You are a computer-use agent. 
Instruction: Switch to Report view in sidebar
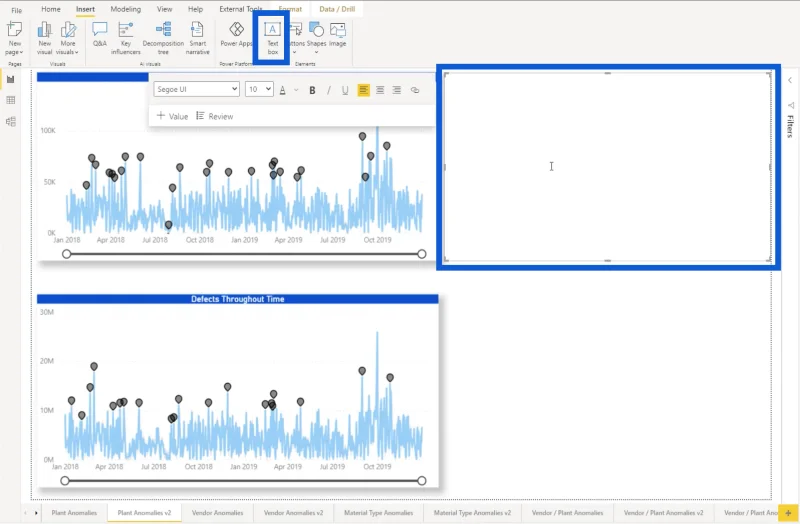(10, 79)
